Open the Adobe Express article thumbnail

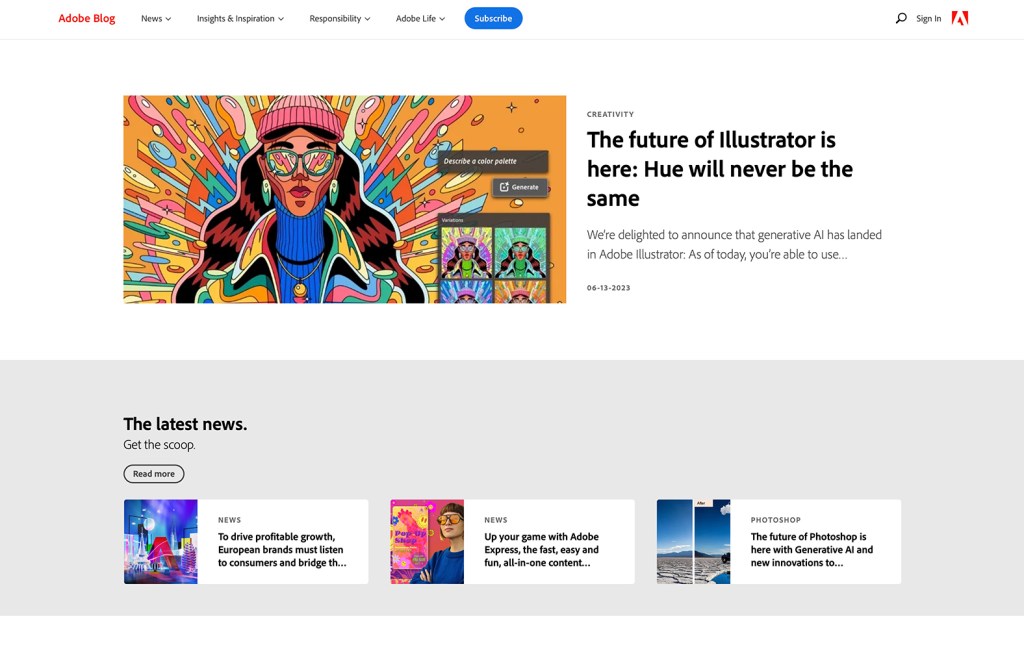pos(427,542)
